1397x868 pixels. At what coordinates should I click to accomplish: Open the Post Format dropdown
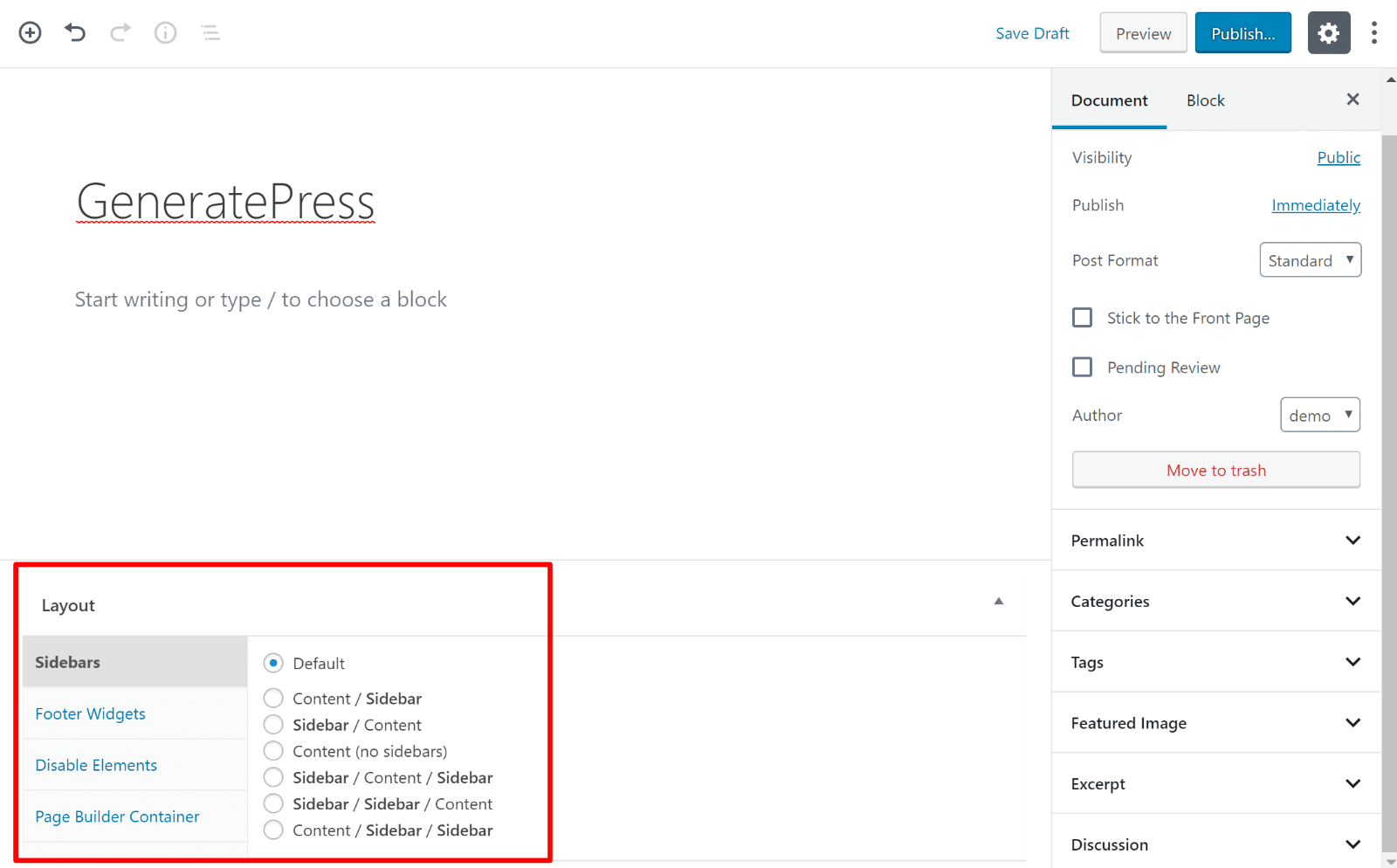pos(1310,260)
